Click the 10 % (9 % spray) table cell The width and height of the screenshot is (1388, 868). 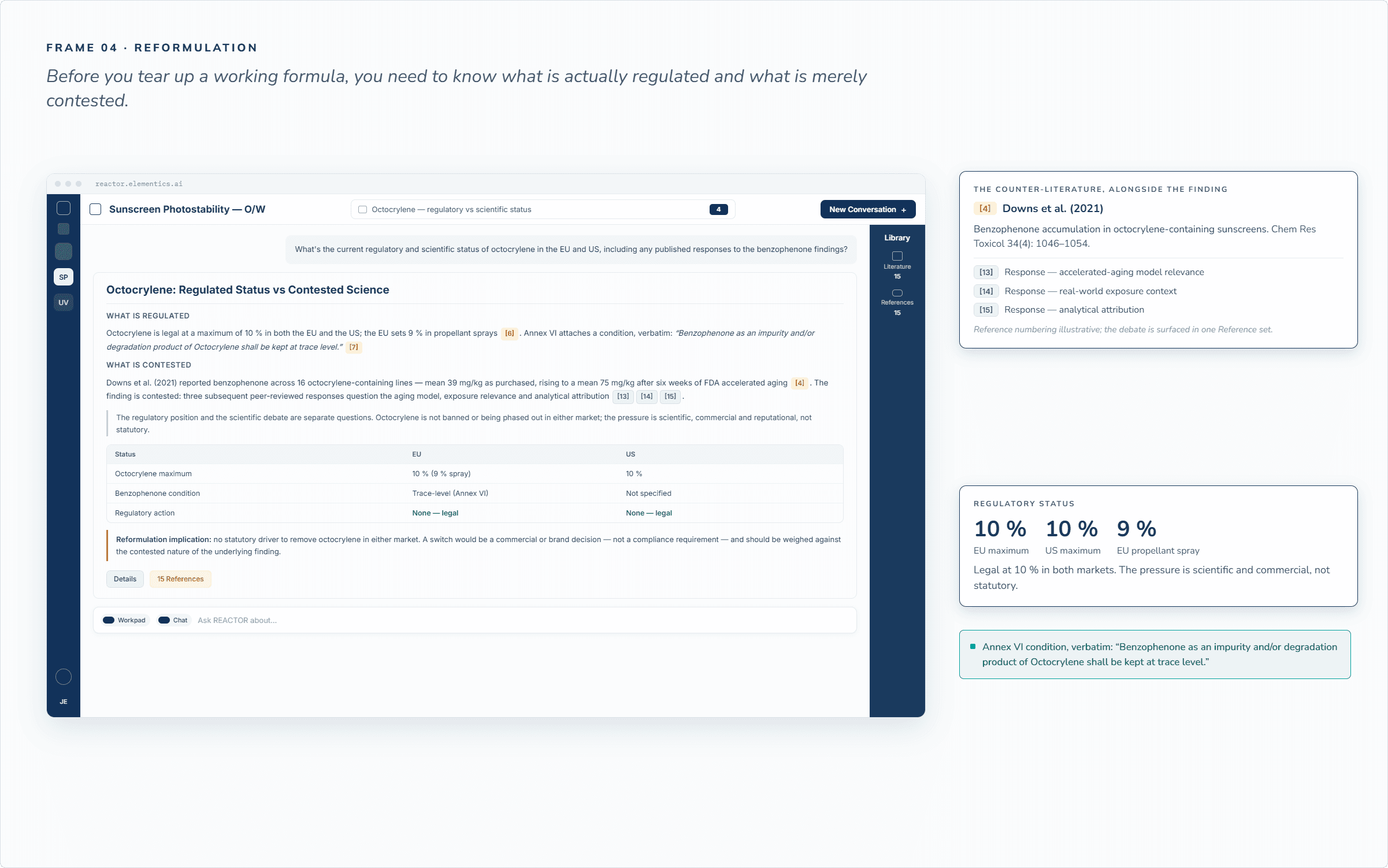441,474
